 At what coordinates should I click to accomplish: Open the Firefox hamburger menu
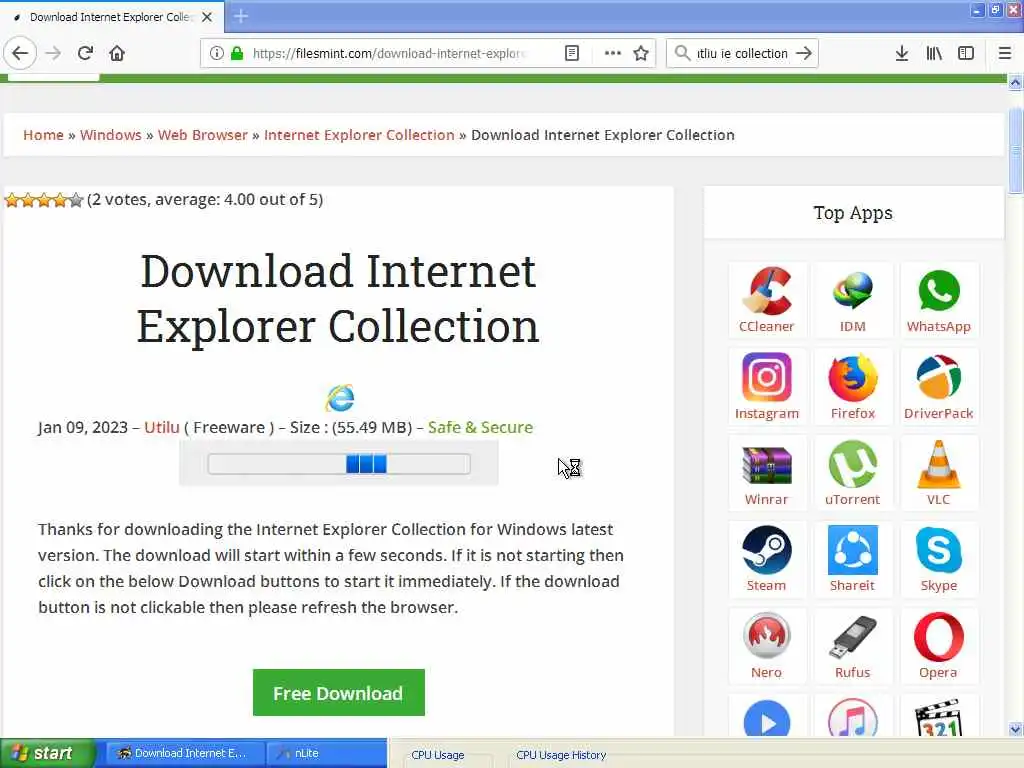click(x=1005, y=53)
